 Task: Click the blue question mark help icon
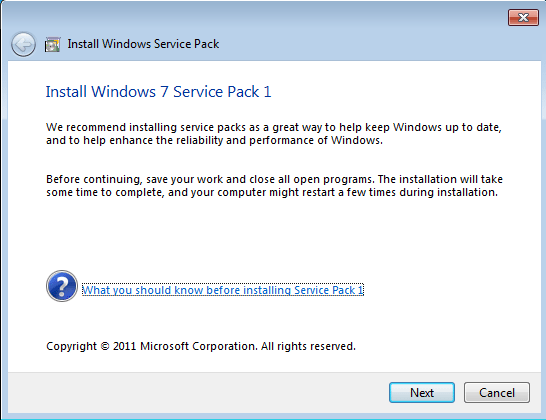click(x=62, y=286)
